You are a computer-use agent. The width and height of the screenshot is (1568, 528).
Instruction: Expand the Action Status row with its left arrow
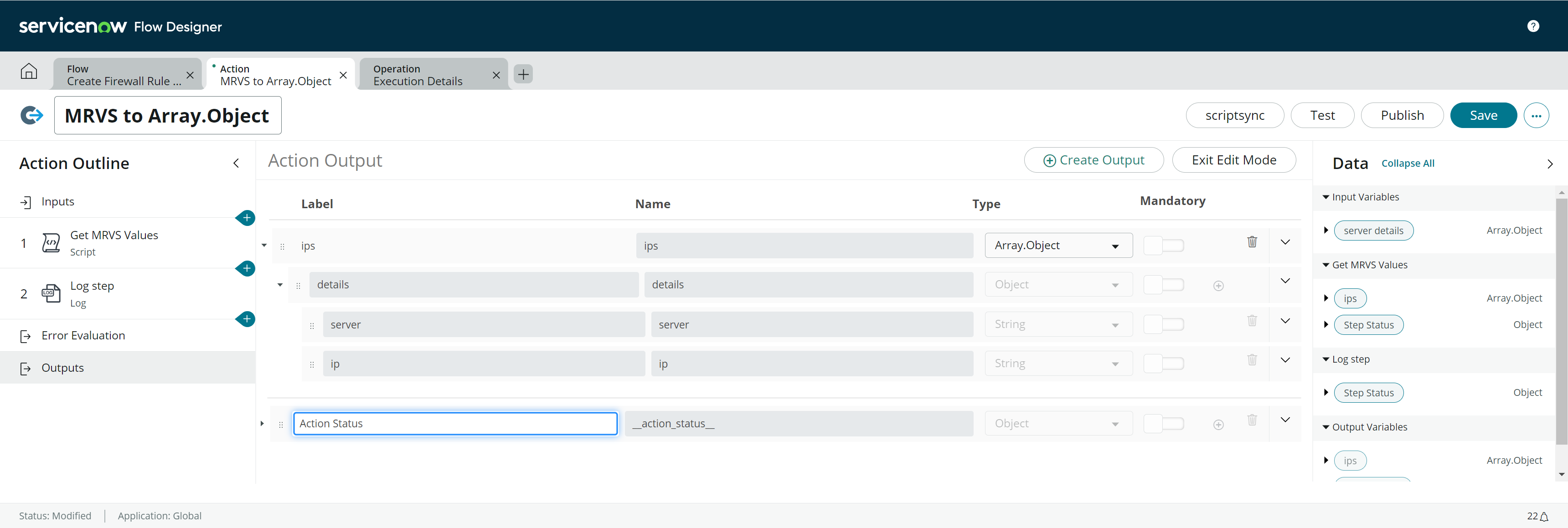(263, 423)
